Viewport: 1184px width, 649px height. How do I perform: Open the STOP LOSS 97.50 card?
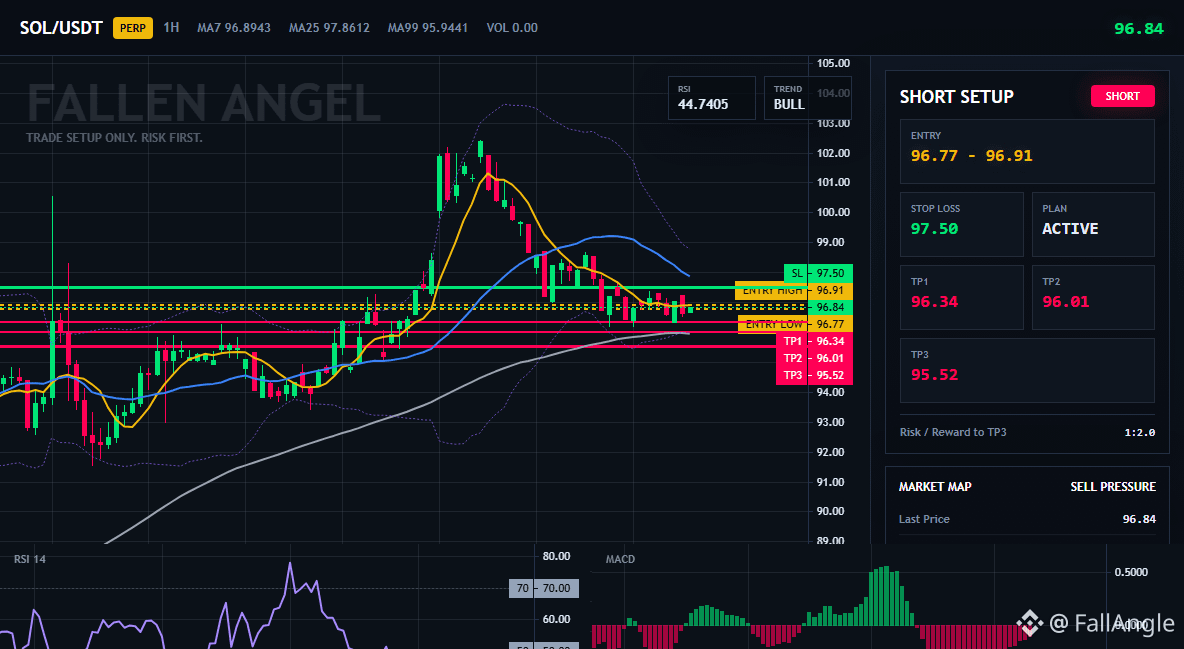961,224
